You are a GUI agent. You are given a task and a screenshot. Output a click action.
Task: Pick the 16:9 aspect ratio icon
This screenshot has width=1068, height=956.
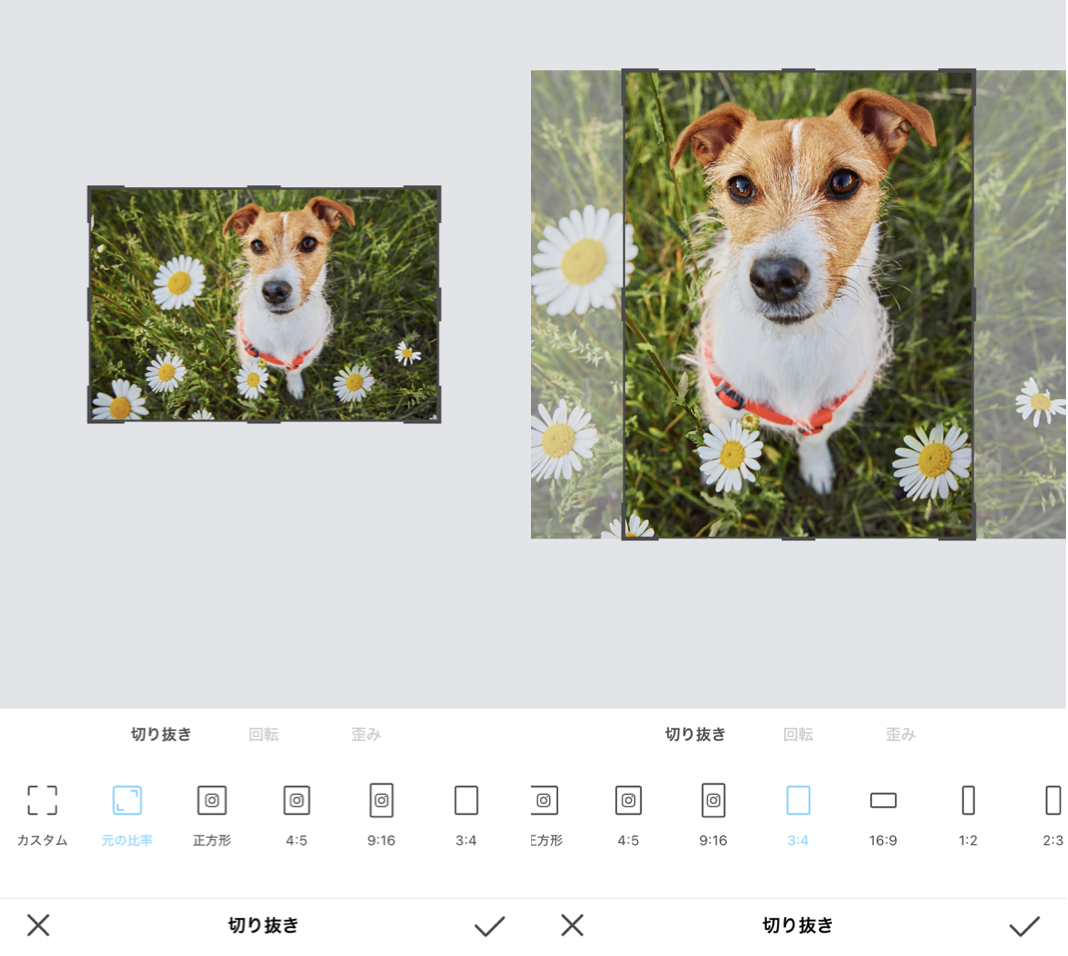click(x=883, y=801)
